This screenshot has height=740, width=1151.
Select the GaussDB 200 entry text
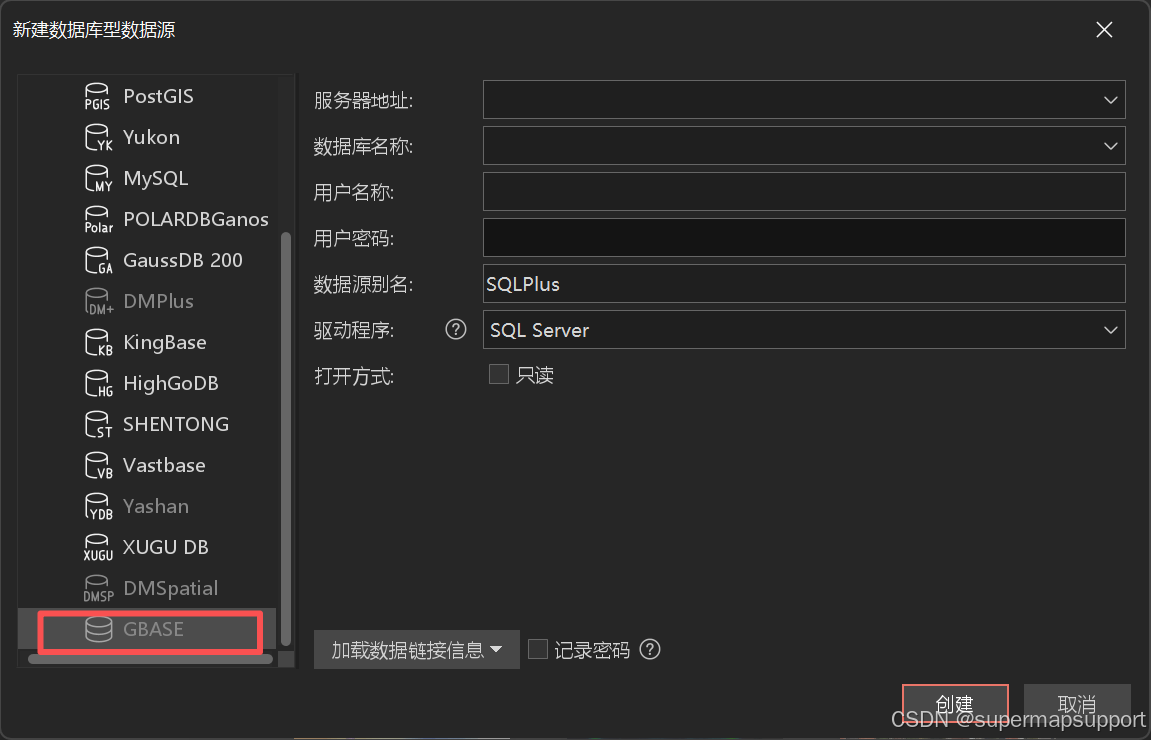pyautogui.click(x=183, y=261)
